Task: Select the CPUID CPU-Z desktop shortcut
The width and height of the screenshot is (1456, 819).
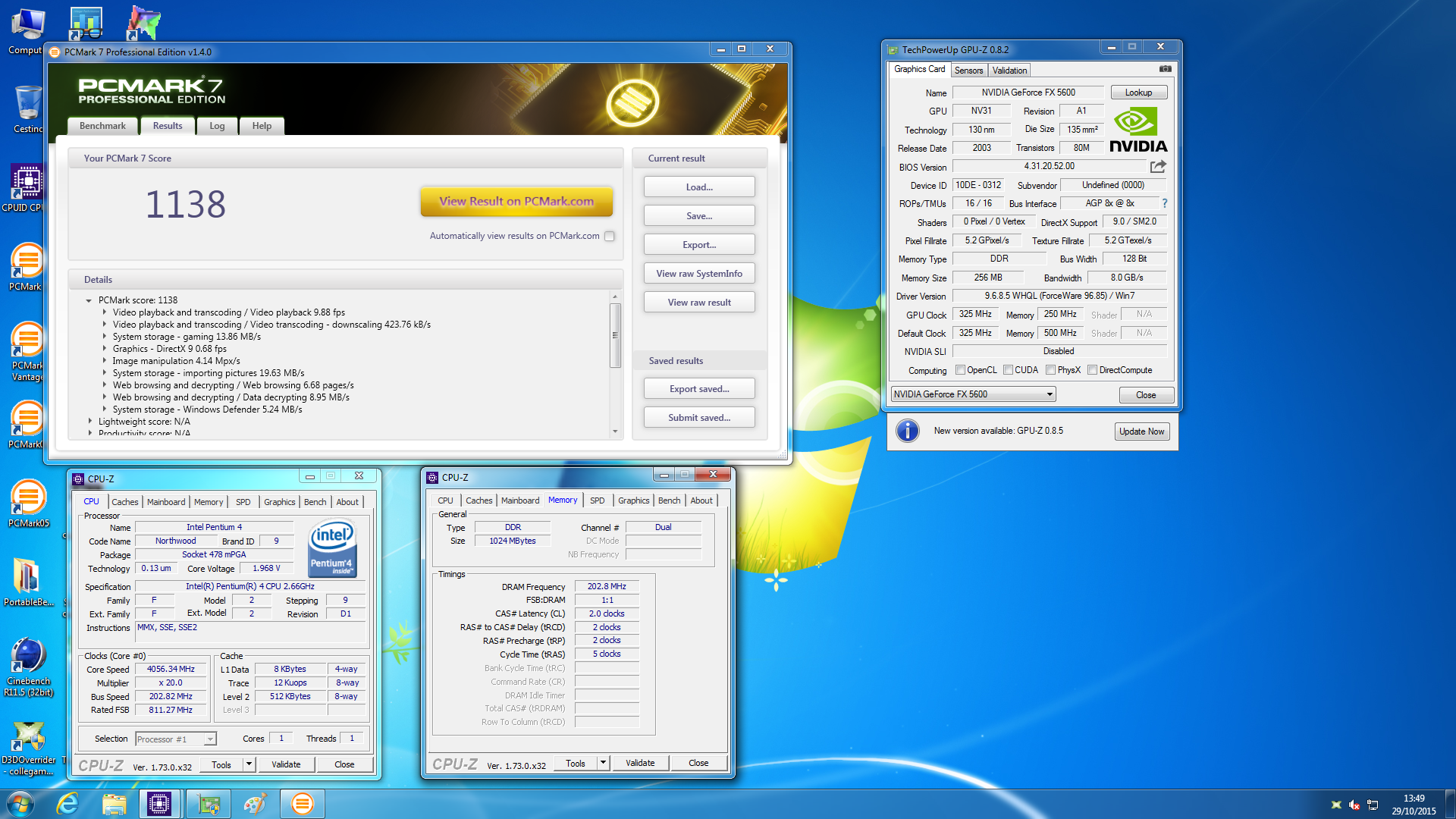Action: [x=27, y=189]
